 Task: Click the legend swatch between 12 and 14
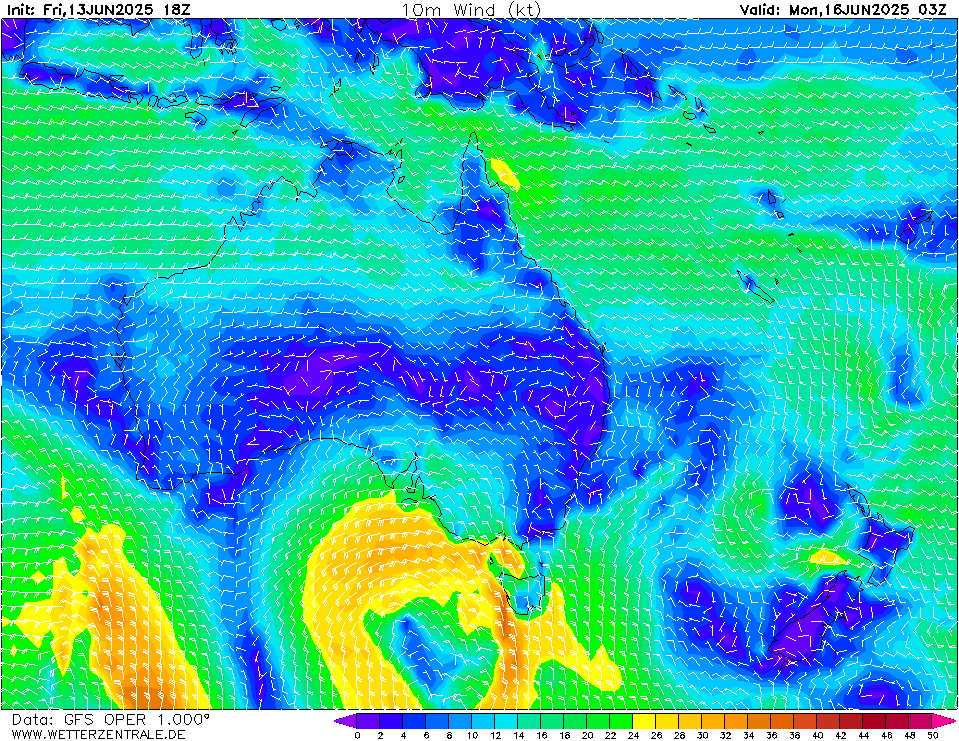[506, 721]
